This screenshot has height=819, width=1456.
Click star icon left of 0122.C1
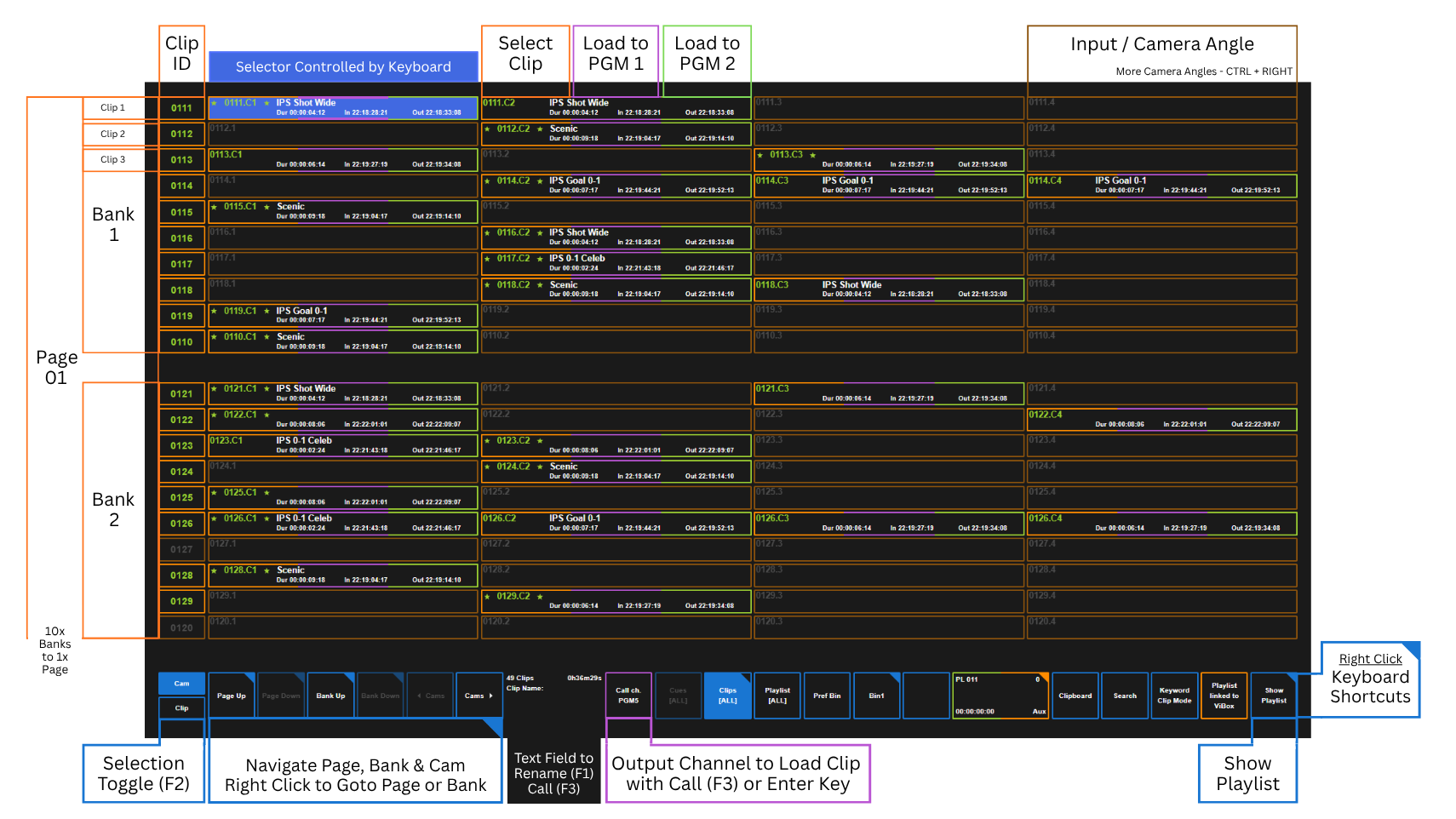215,415
